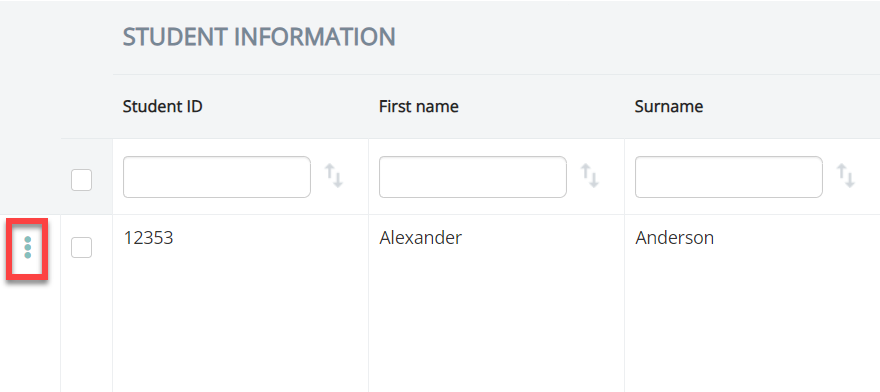
Task: Click into the Student ID filter field
Action: point(217,177)
